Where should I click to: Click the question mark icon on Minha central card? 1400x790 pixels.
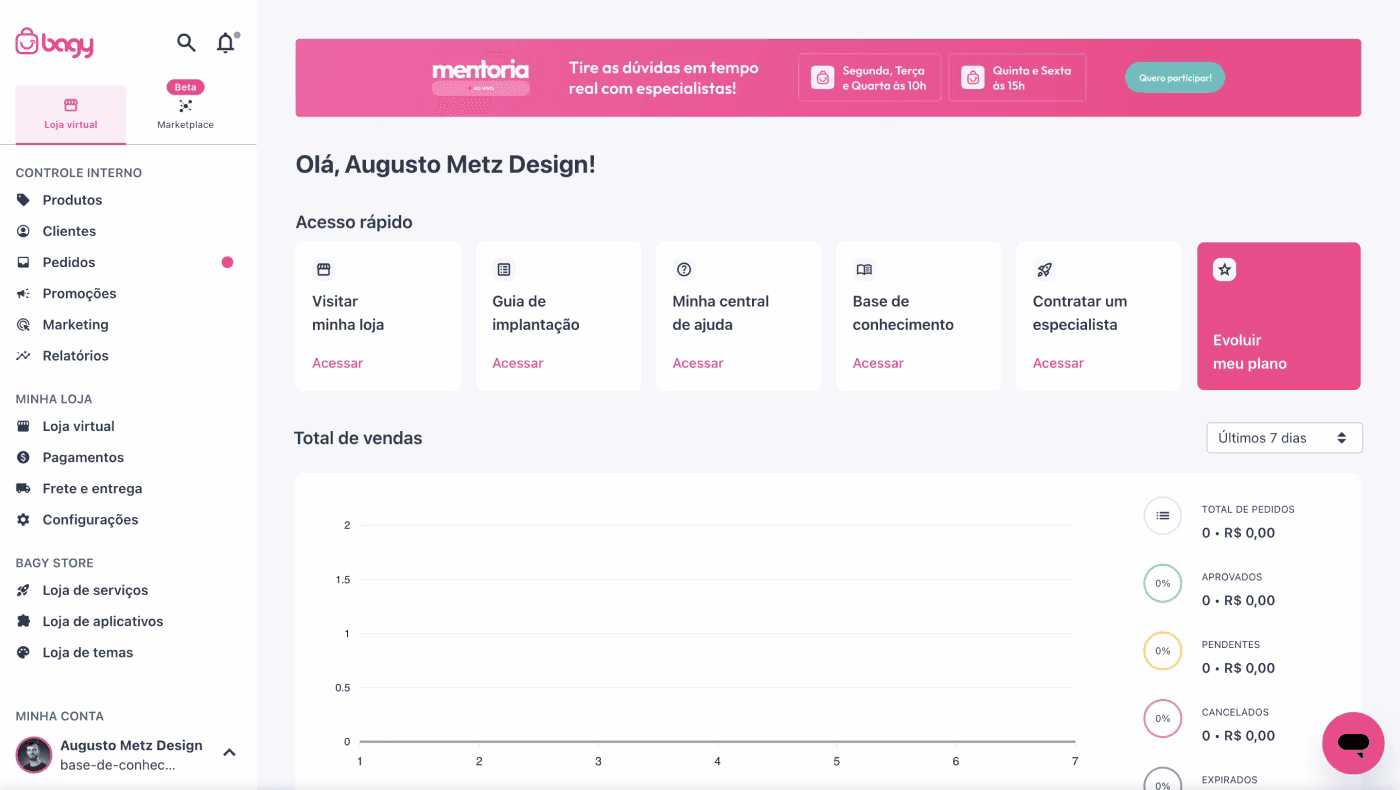tap(684, 269)
